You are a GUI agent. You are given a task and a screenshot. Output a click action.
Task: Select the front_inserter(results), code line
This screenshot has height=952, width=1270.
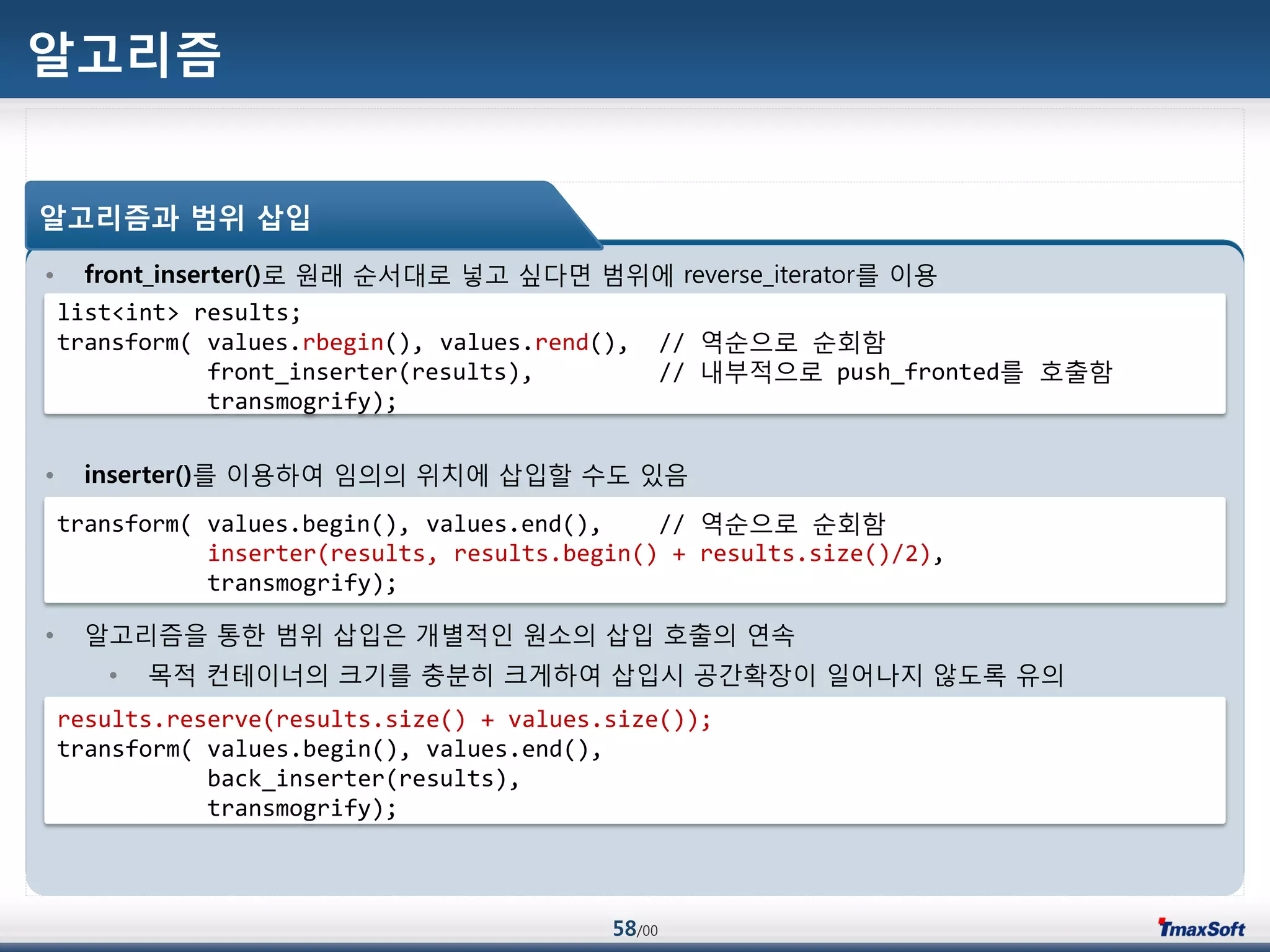point(370,372)
